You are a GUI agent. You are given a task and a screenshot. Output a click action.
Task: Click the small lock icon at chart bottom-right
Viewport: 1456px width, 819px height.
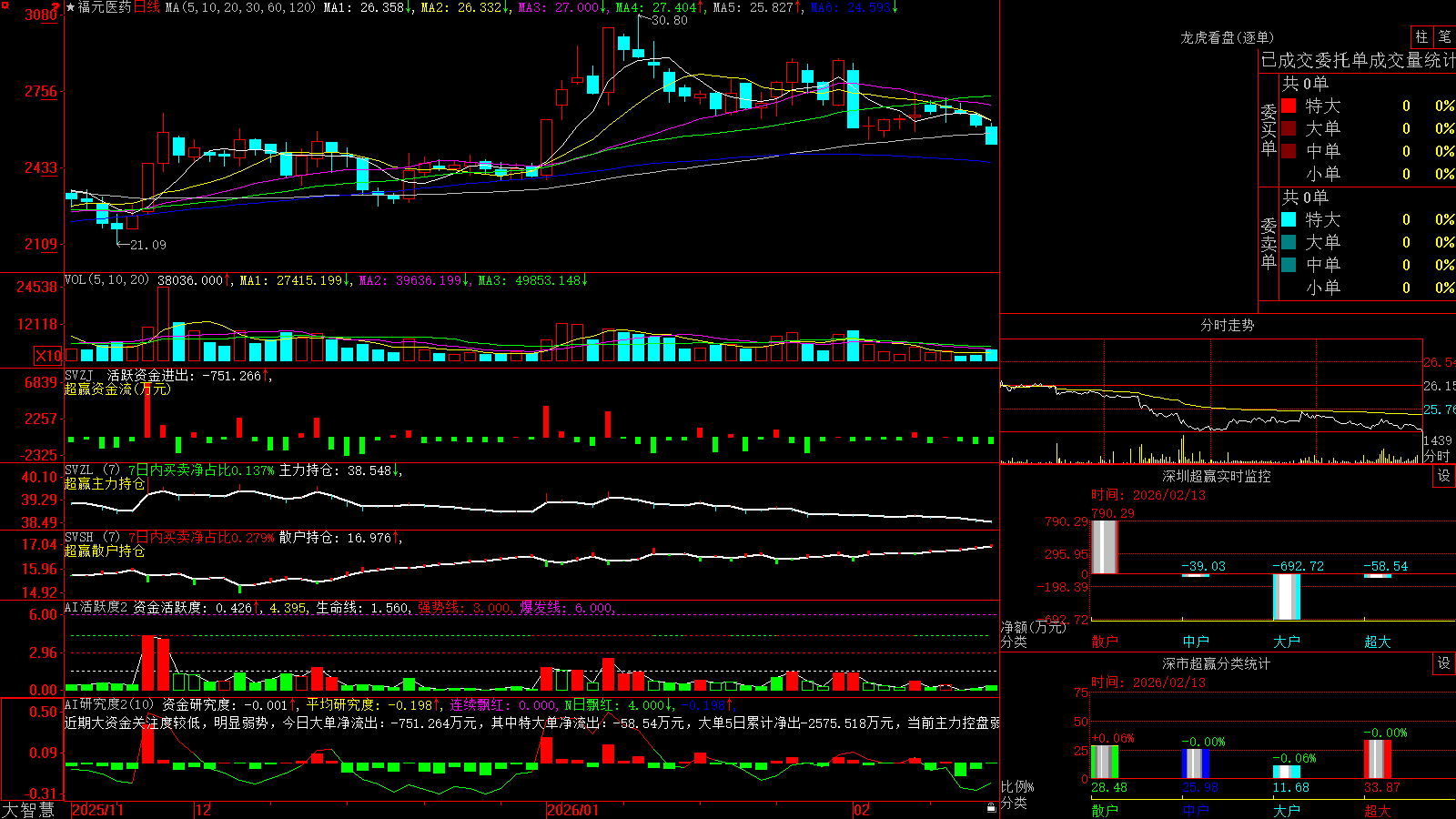pos(992,807)
